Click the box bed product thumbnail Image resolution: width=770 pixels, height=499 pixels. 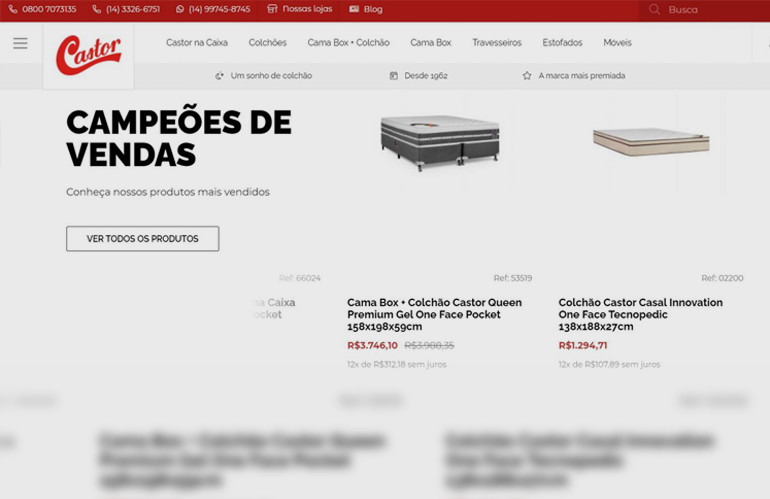pyautogui.click(x=439, y=141)
